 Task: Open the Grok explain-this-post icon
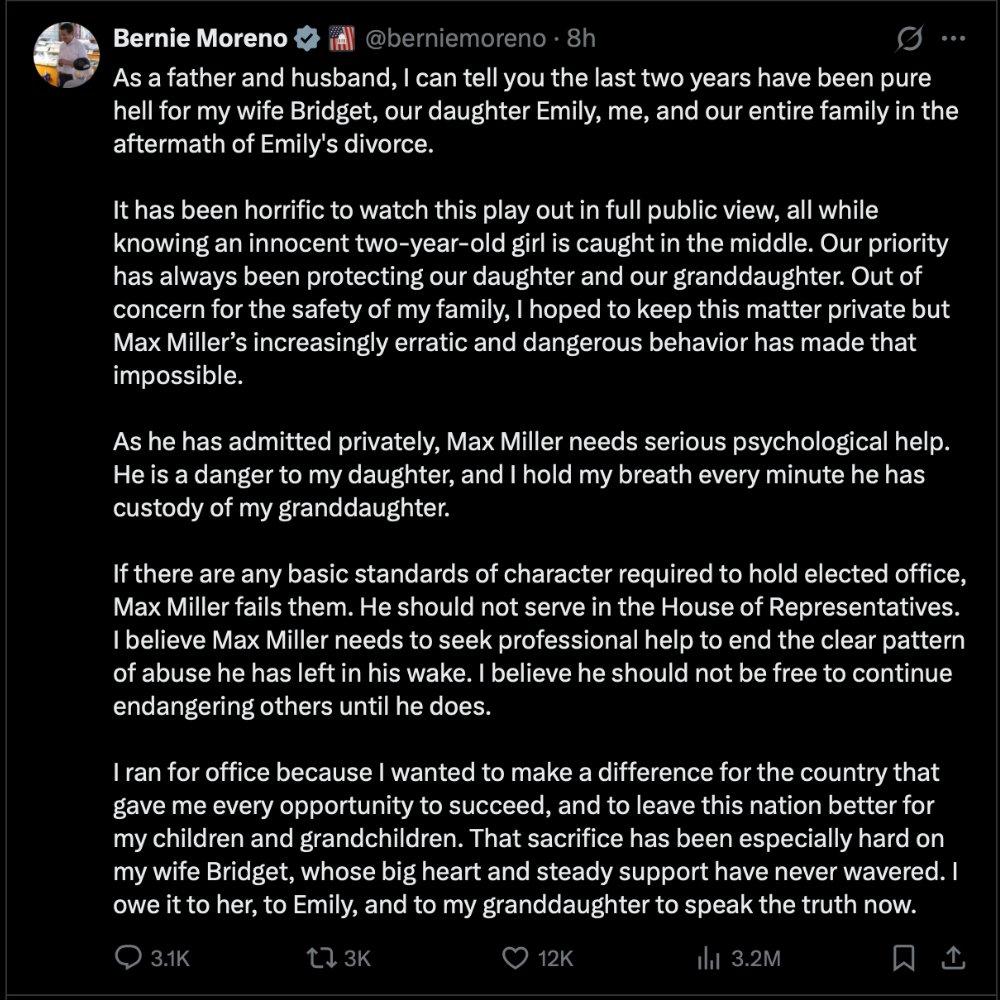point(909,39)
